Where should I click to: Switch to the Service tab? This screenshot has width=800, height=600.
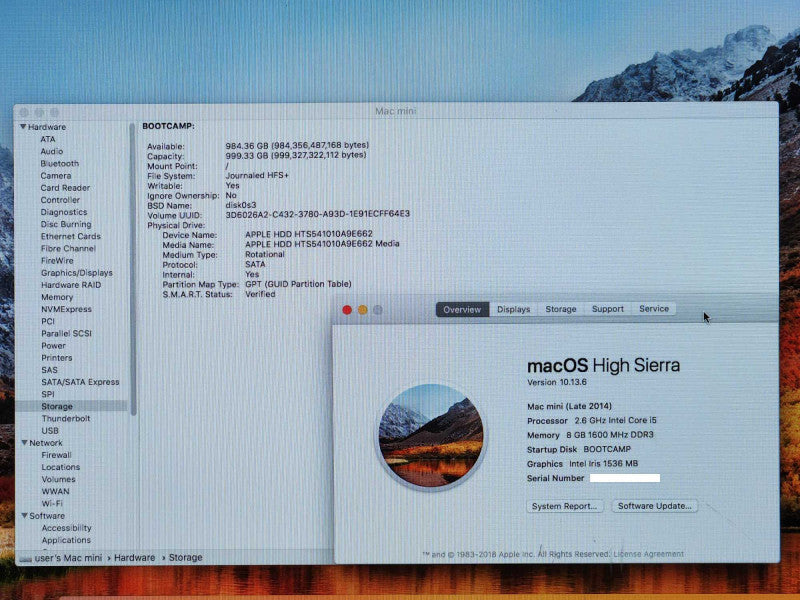click(x=654, y=308)
